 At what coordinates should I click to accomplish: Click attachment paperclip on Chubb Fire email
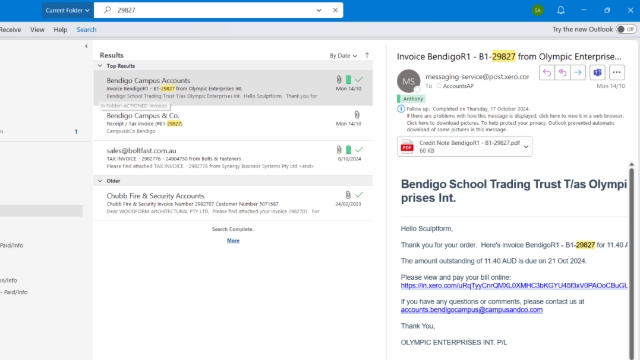[x=348, y=195]
